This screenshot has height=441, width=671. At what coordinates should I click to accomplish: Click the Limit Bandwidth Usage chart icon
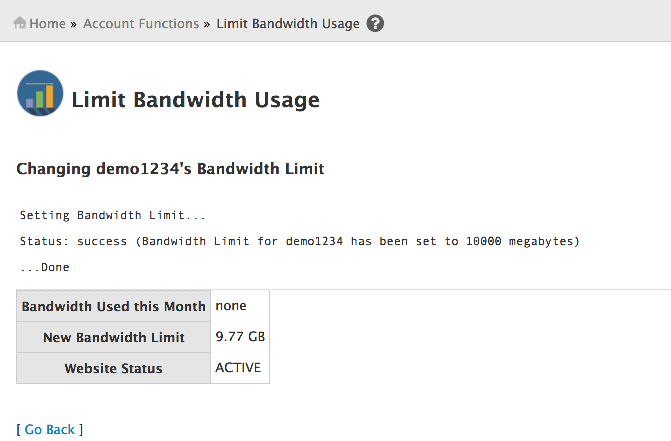pos(40,93)
